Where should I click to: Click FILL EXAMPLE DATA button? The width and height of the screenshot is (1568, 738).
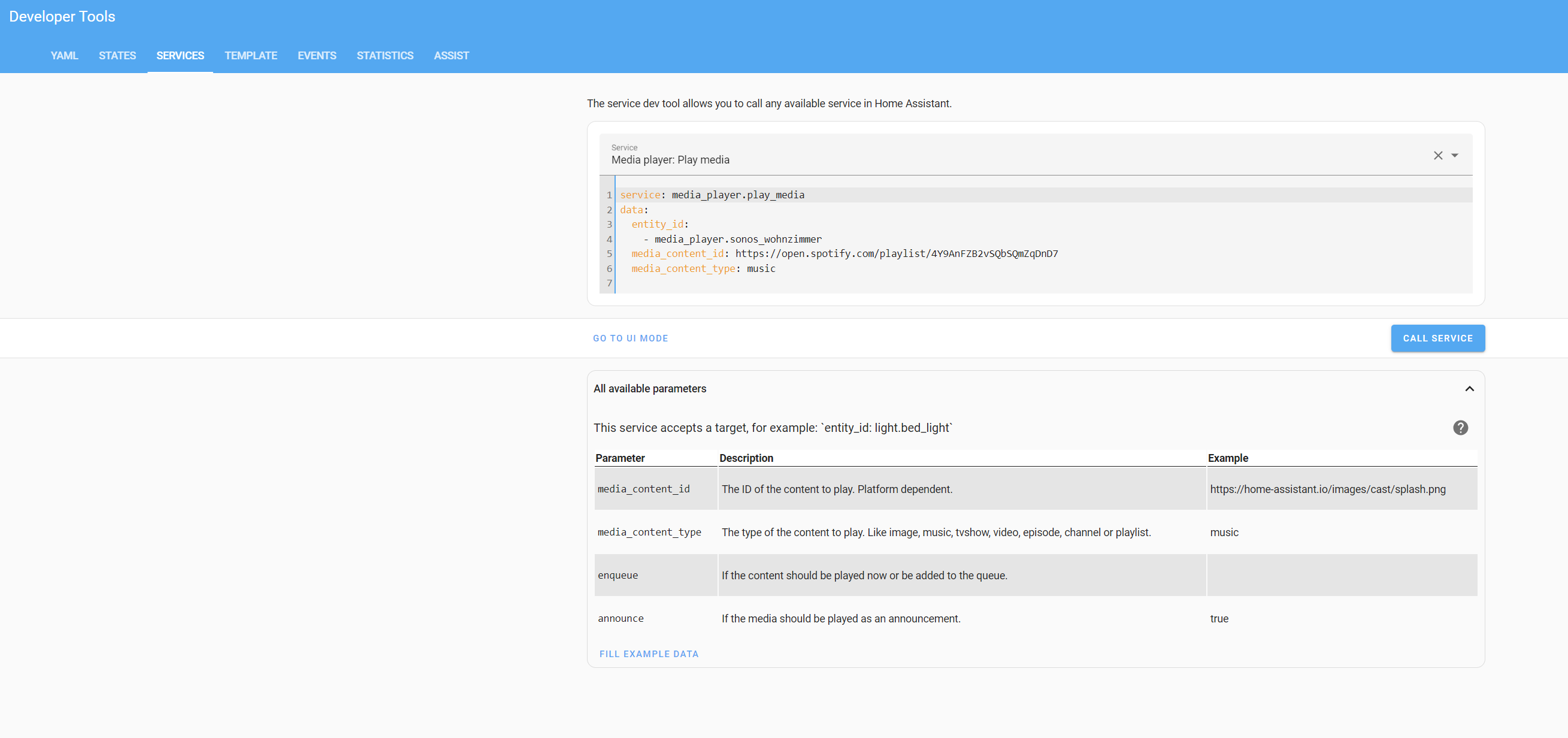649,654
